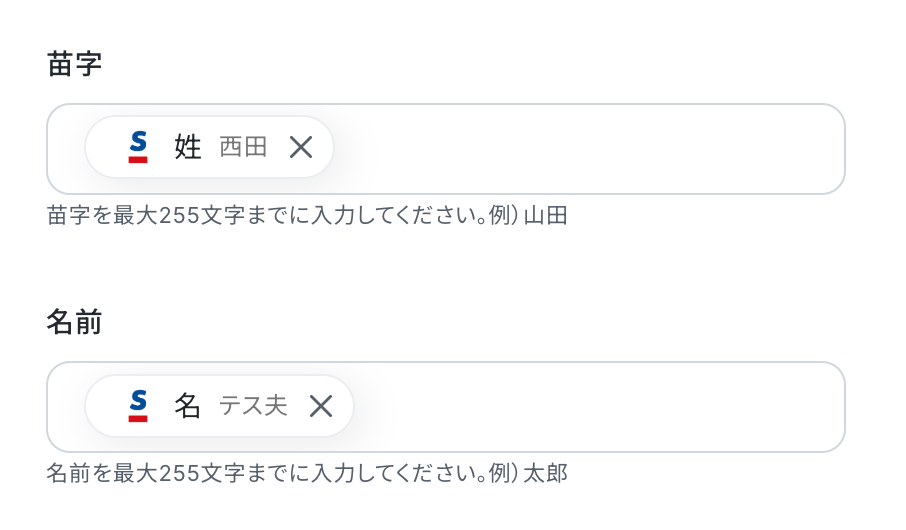Click the left padding of 苗字 field
This screenshot has height=530, width=906.
pyautogui.click(x=66, y=149)
